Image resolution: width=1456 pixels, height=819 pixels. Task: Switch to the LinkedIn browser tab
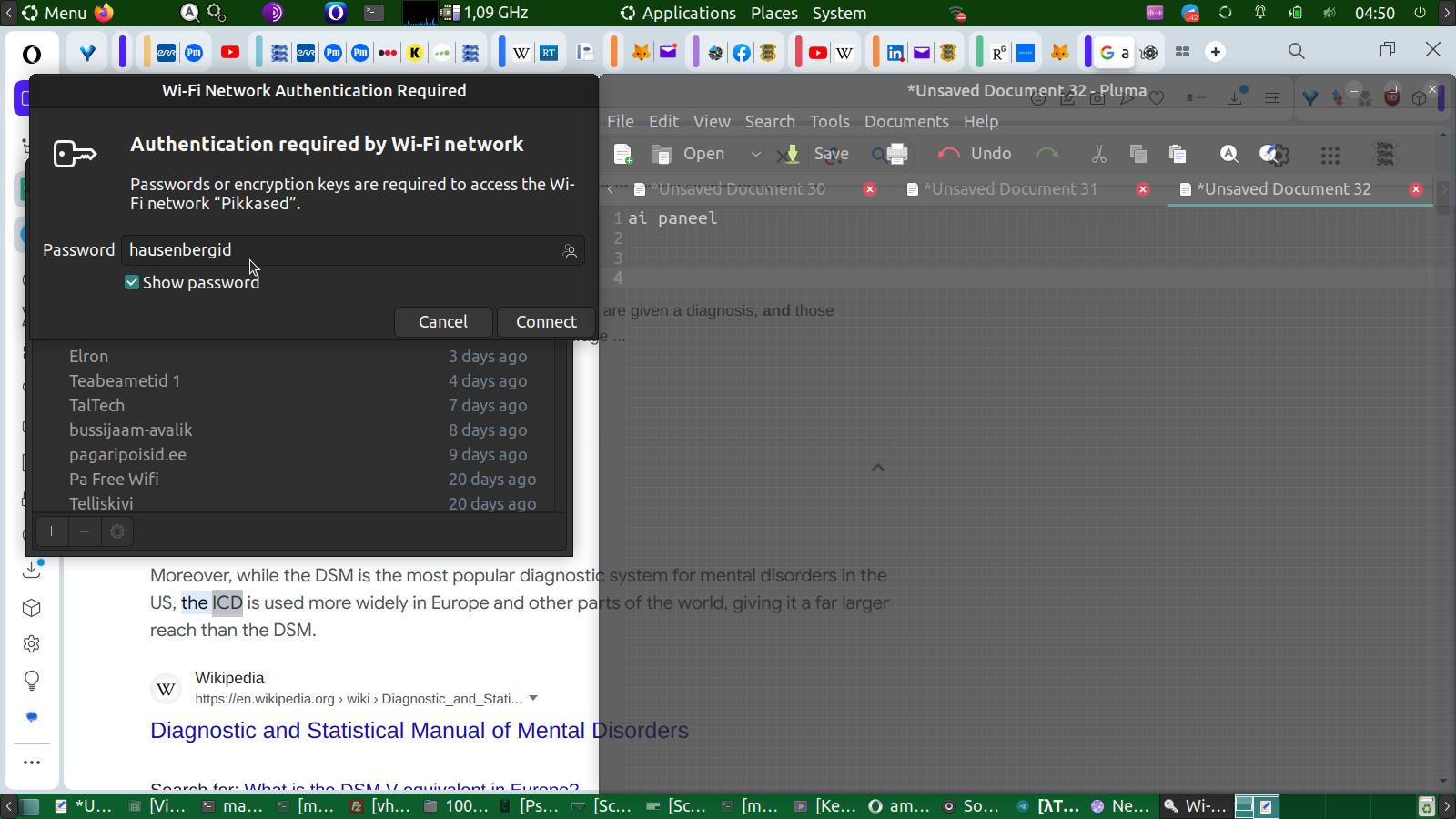point(895,52)
